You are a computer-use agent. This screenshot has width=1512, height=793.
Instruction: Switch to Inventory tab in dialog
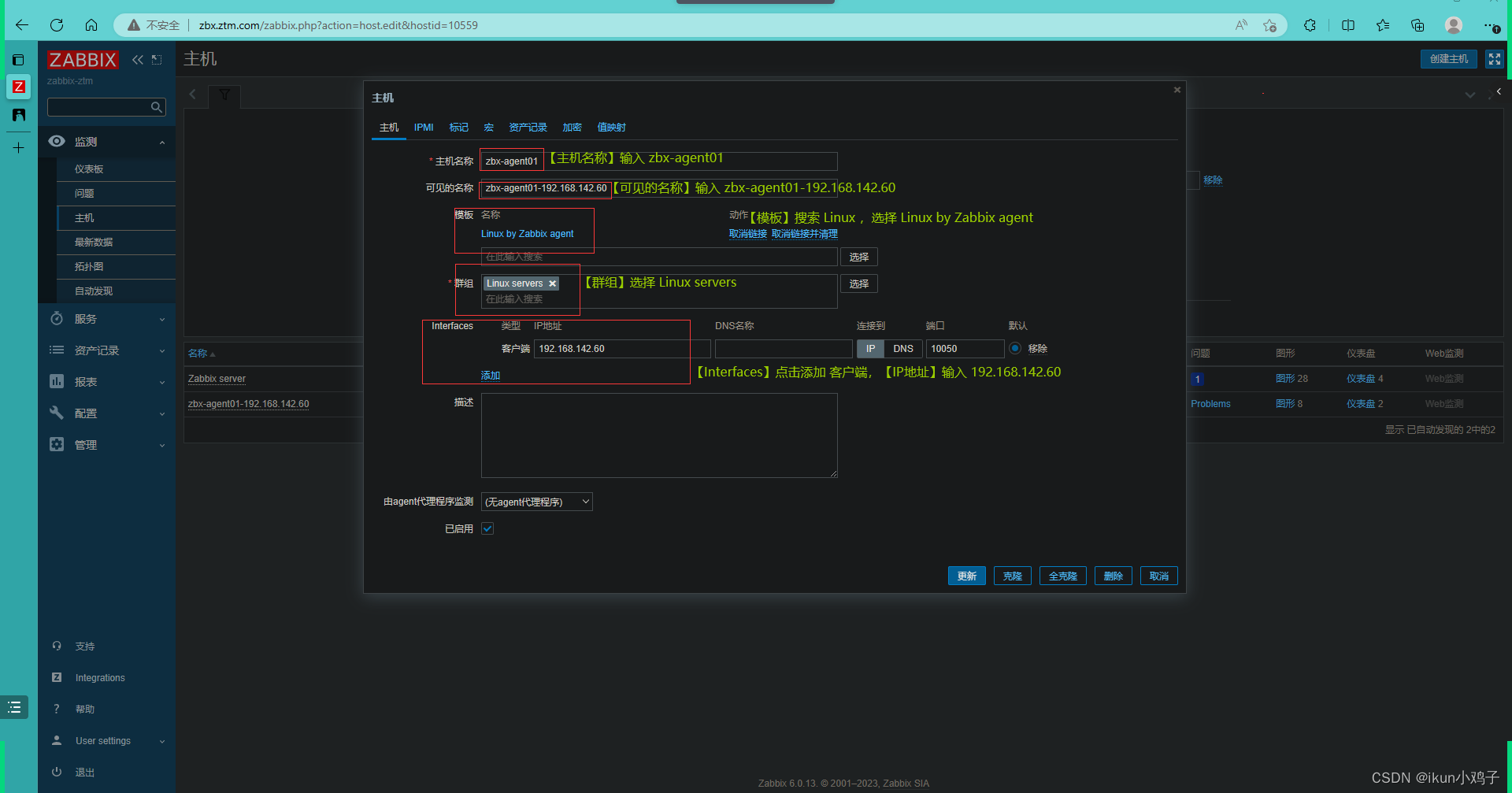click(x=528, y=128)
